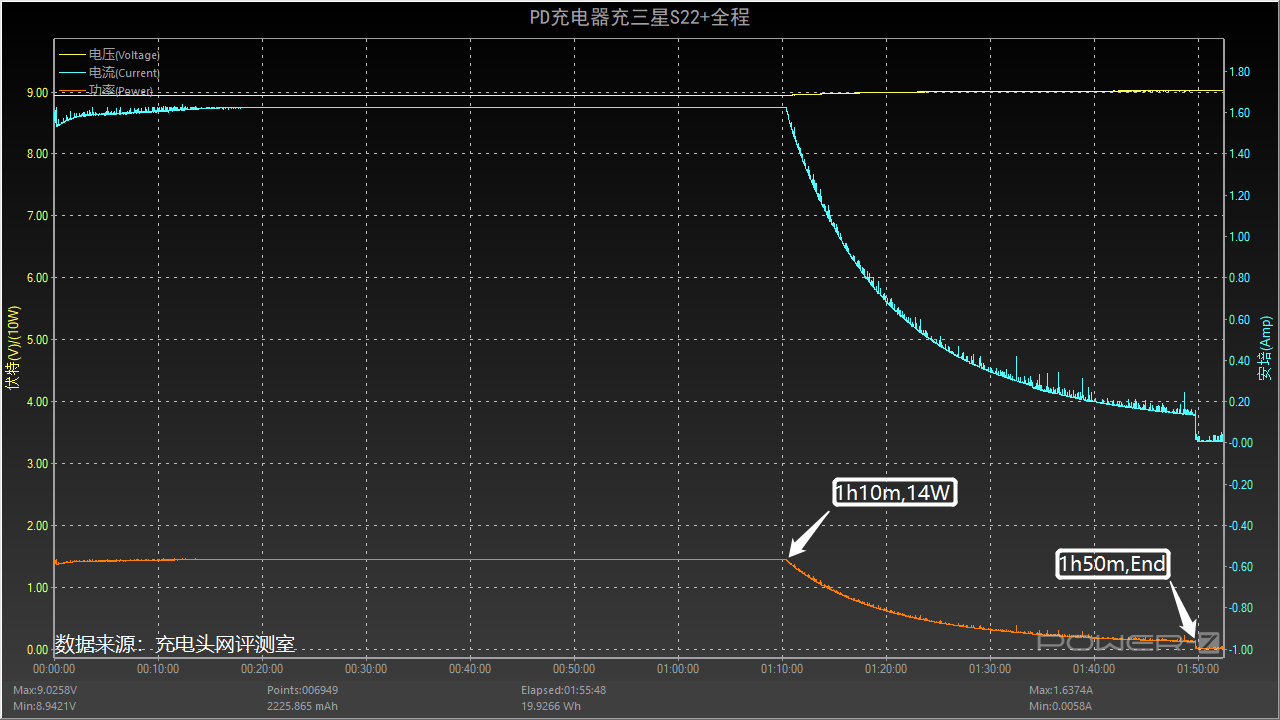Click the 1.60 right axis tick label
1280x720 pixels.
coord(1239,113)
